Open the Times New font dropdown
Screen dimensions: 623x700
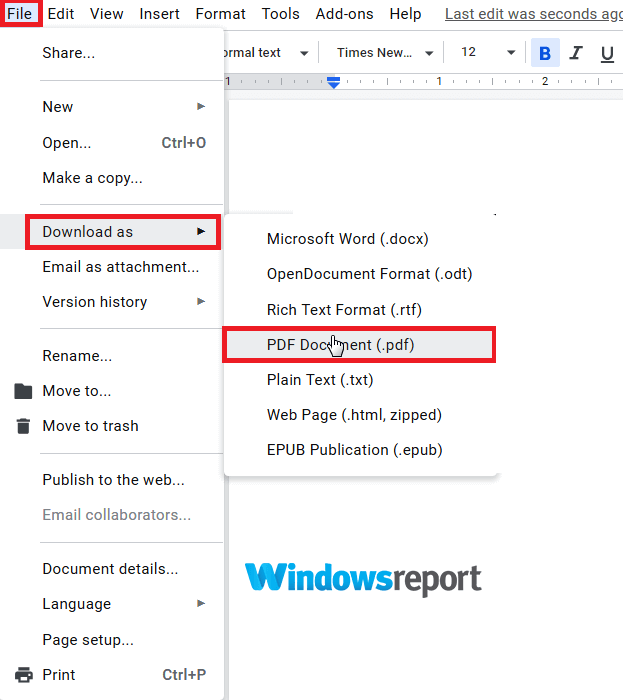[x=385, y=53]
